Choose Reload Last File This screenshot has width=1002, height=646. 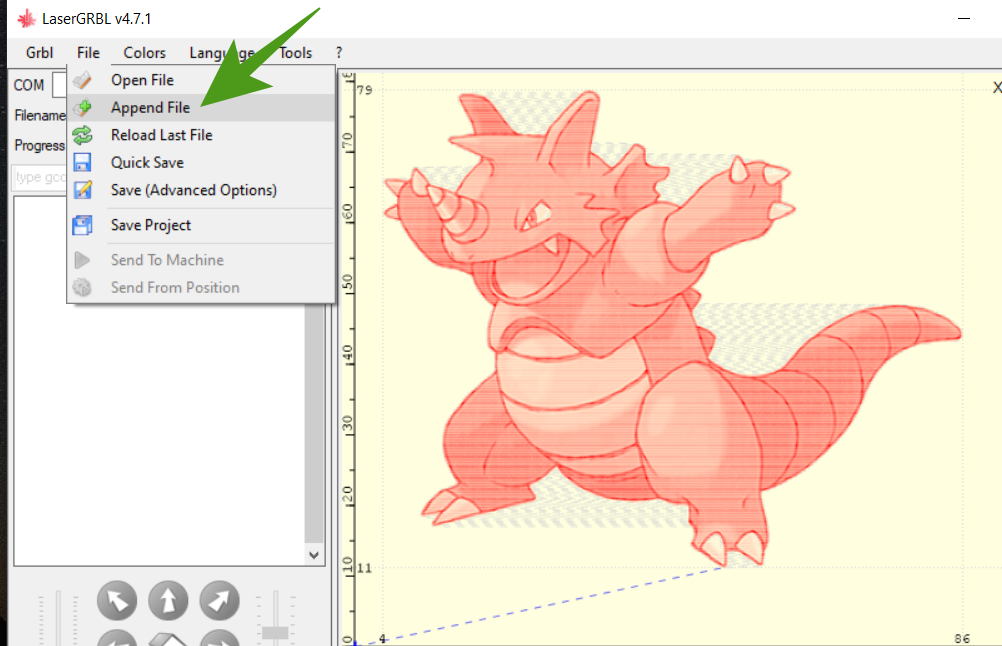201,135
